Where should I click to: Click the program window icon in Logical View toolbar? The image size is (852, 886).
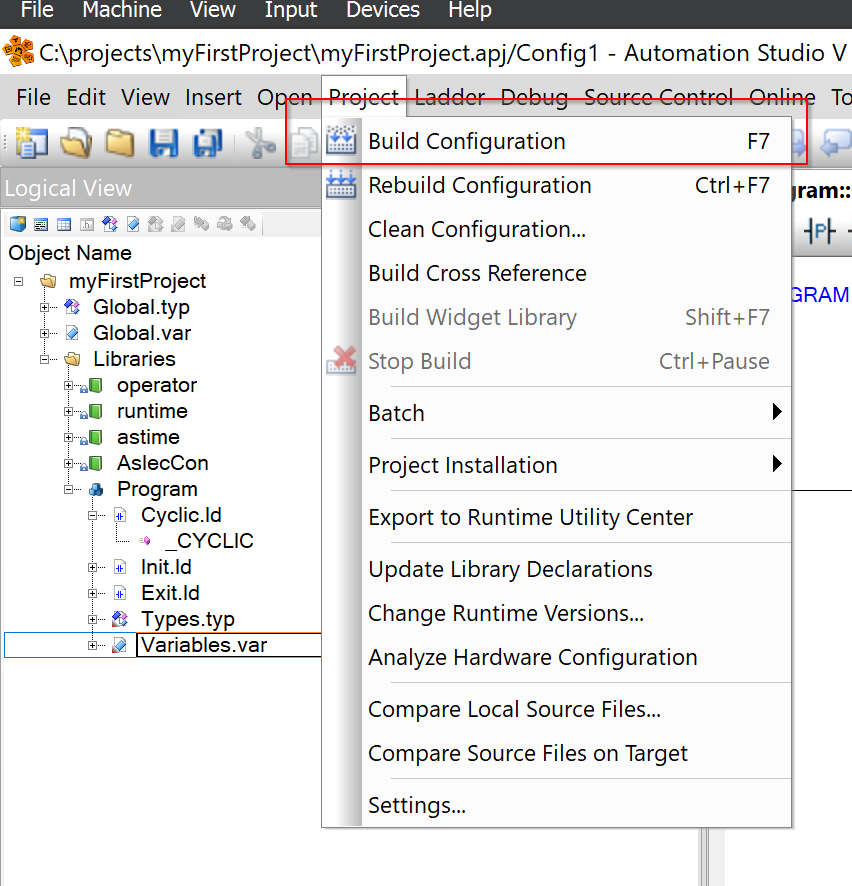41,225
